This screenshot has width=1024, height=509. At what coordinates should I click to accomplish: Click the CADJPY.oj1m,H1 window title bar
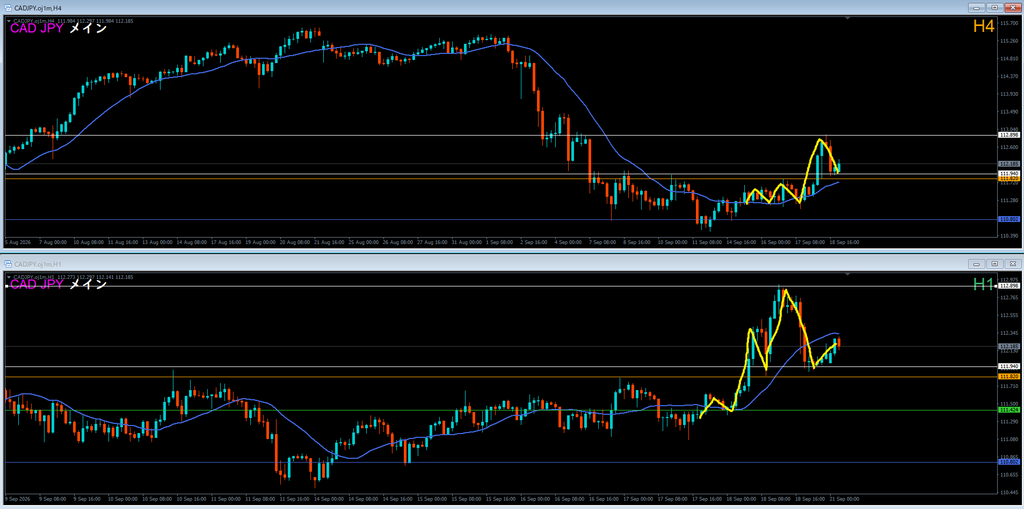(x=483, y=263)
